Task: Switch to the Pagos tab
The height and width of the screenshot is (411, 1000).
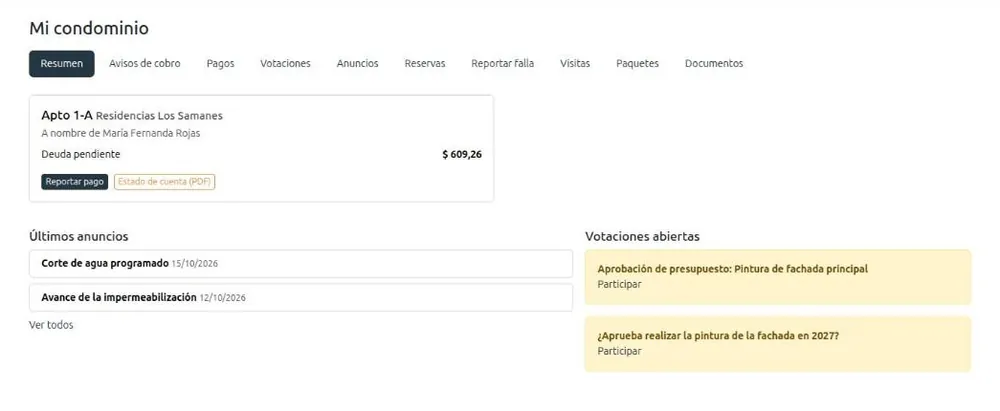Action: point(221,64)
